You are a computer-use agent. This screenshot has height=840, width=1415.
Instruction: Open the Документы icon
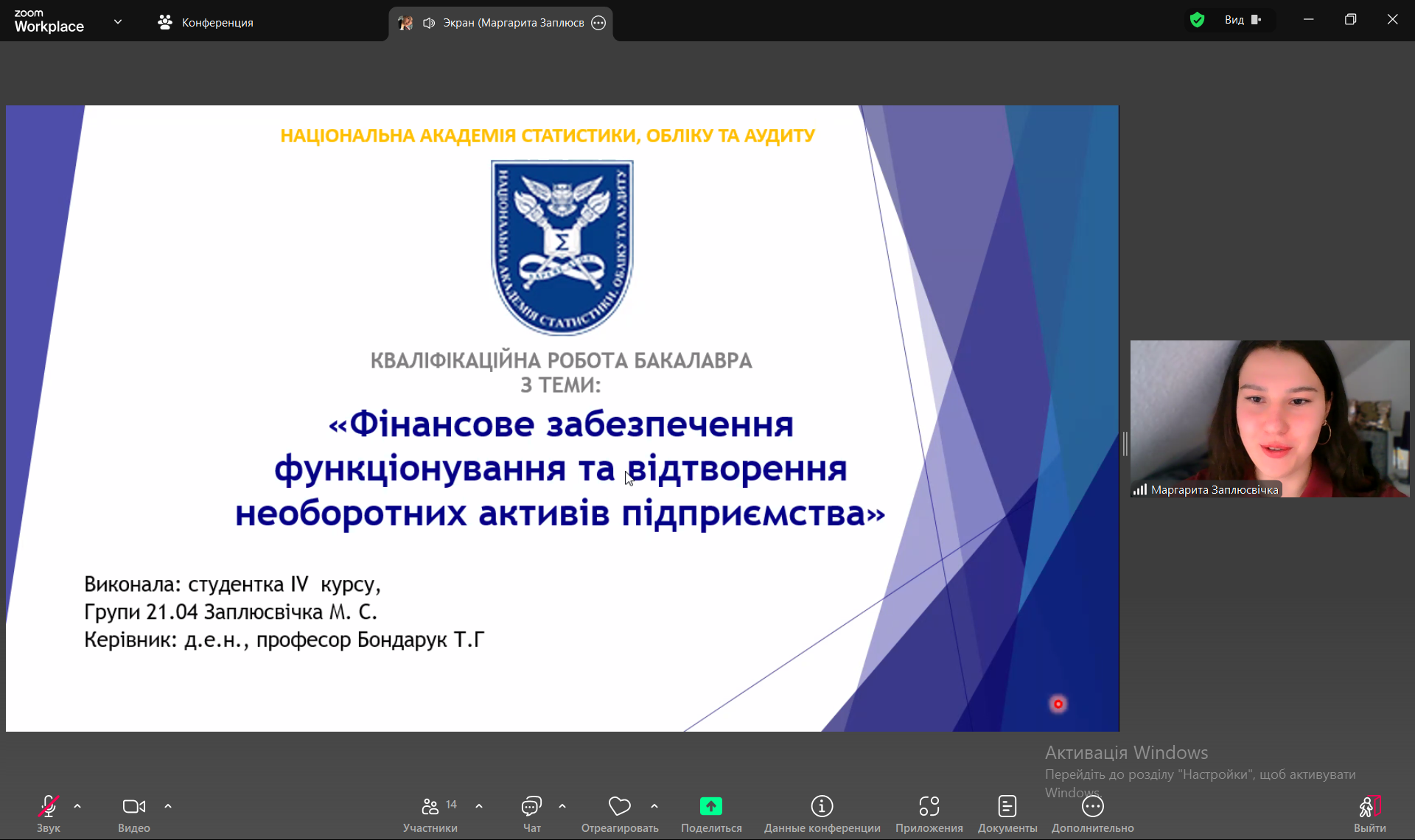1007,806
